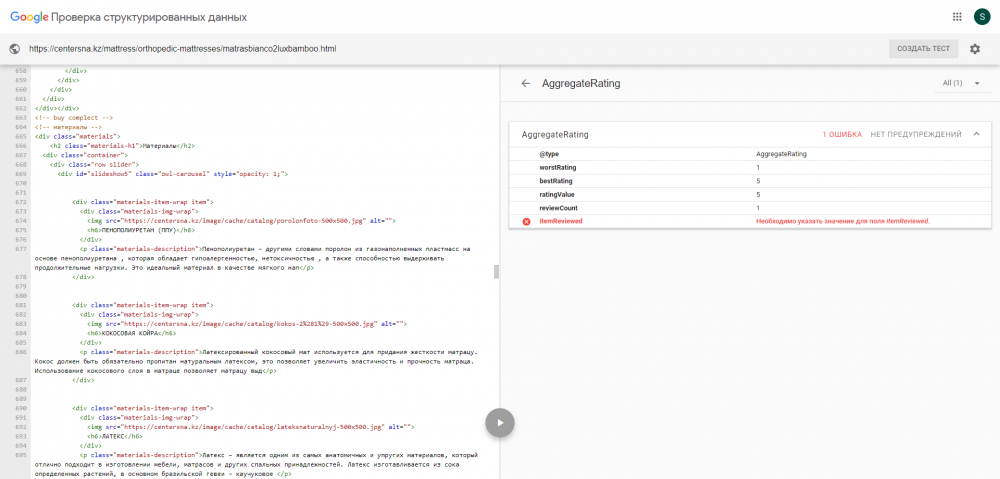Click the AggregateRating value in the @type row

781,154
